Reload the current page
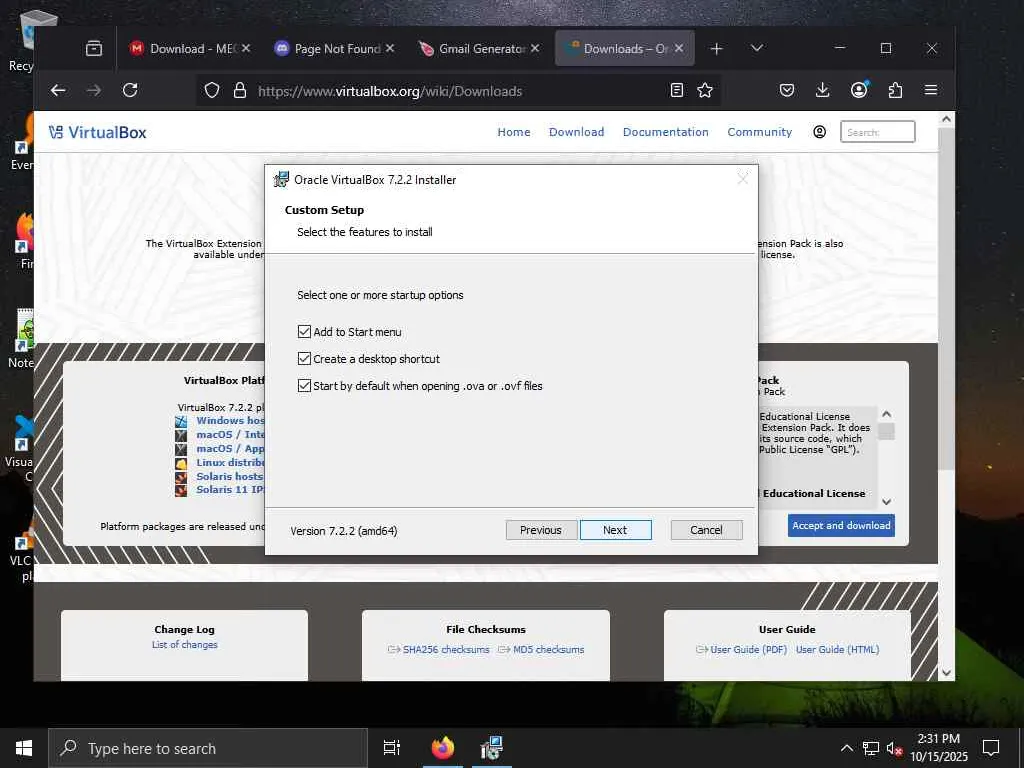 click(130, 90)
